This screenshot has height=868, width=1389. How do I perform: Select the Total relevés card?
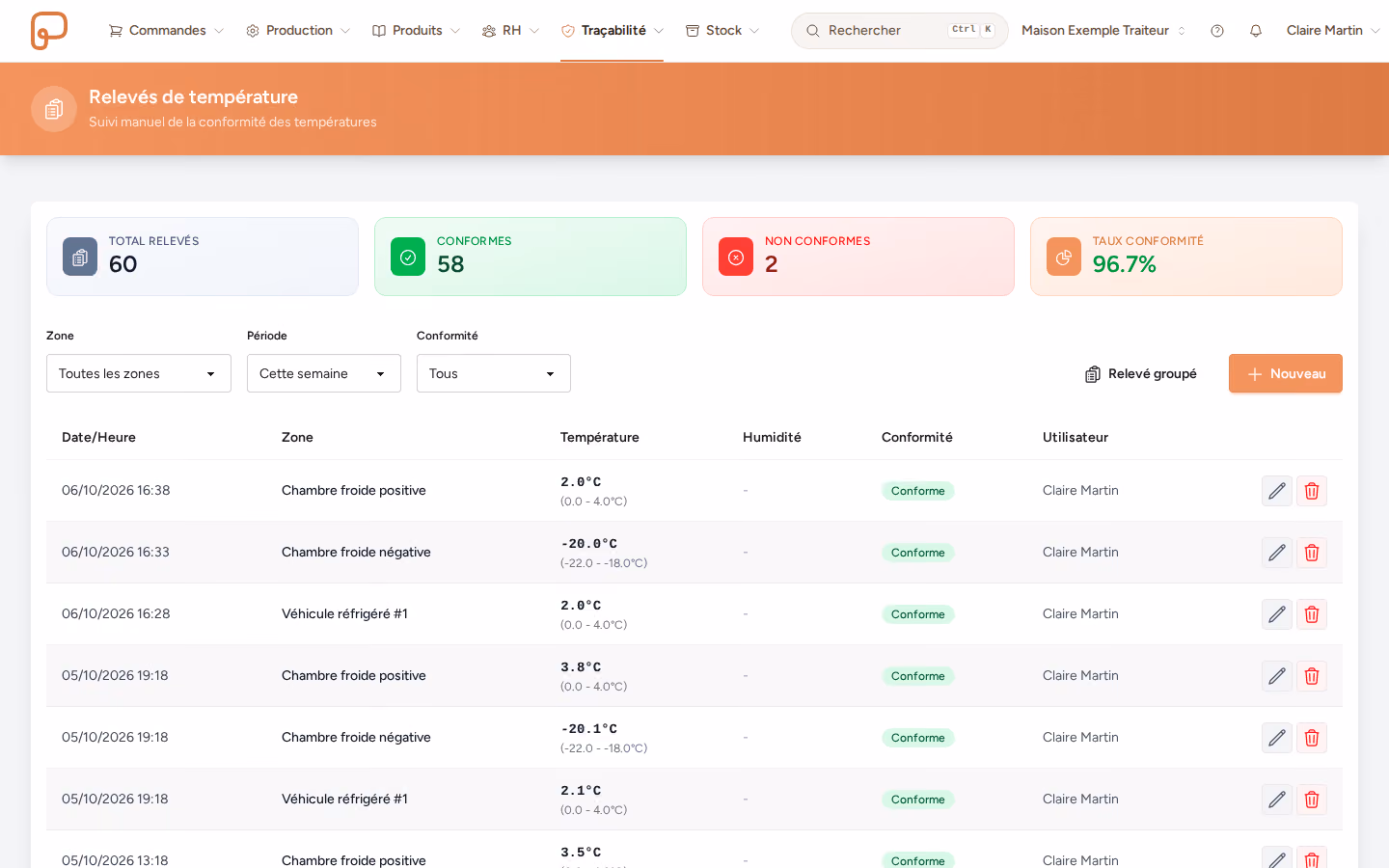click(x=203, y=257)
